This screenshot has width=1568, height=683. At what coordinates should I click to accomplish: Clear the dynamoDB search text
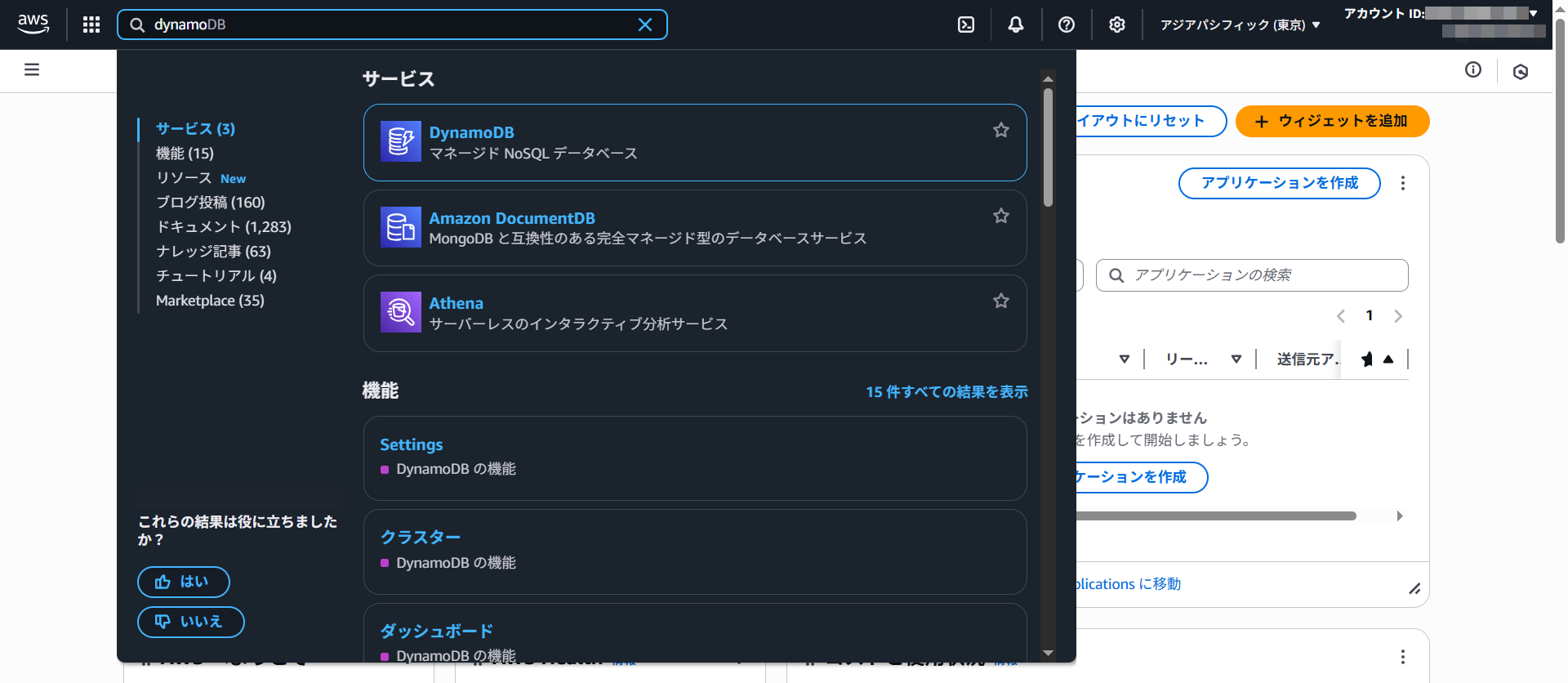[x=644, y=25]
